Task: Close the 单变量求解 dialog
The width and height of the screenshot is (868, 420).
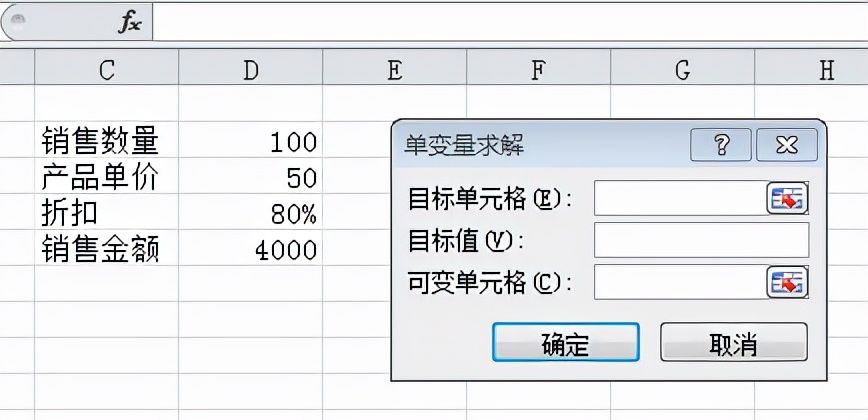Action: [x=786, y=146]
